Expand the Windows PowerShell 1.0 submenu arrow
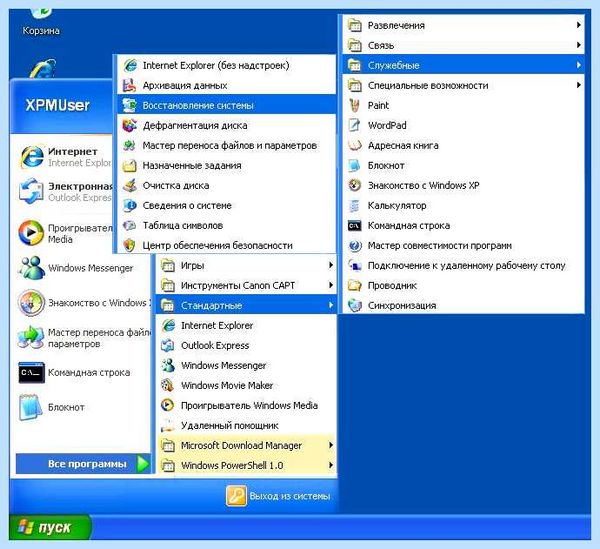The height and width of the screenshot is (549, 600). click(331, 465)
